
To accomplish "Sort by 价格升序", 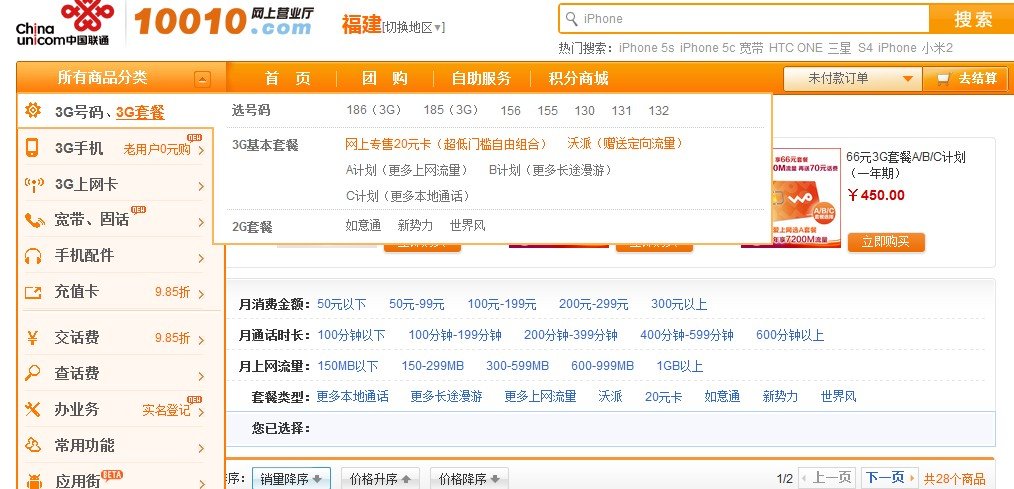I will pyautogui.click(x=380, y=479).
